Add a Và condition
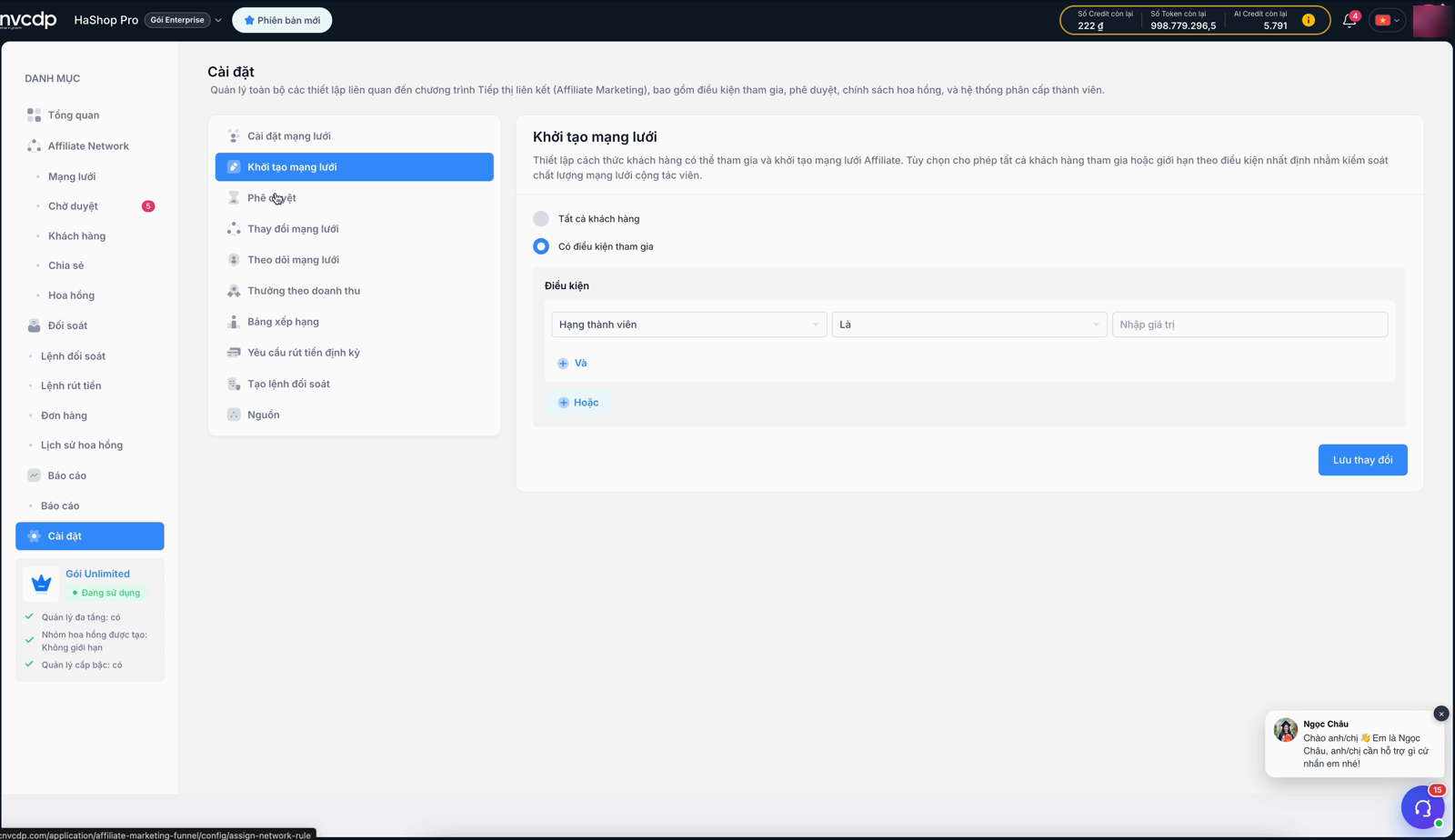Image resolution: width=1455 pixels, height=840 pixels. [x=572, y=363]
